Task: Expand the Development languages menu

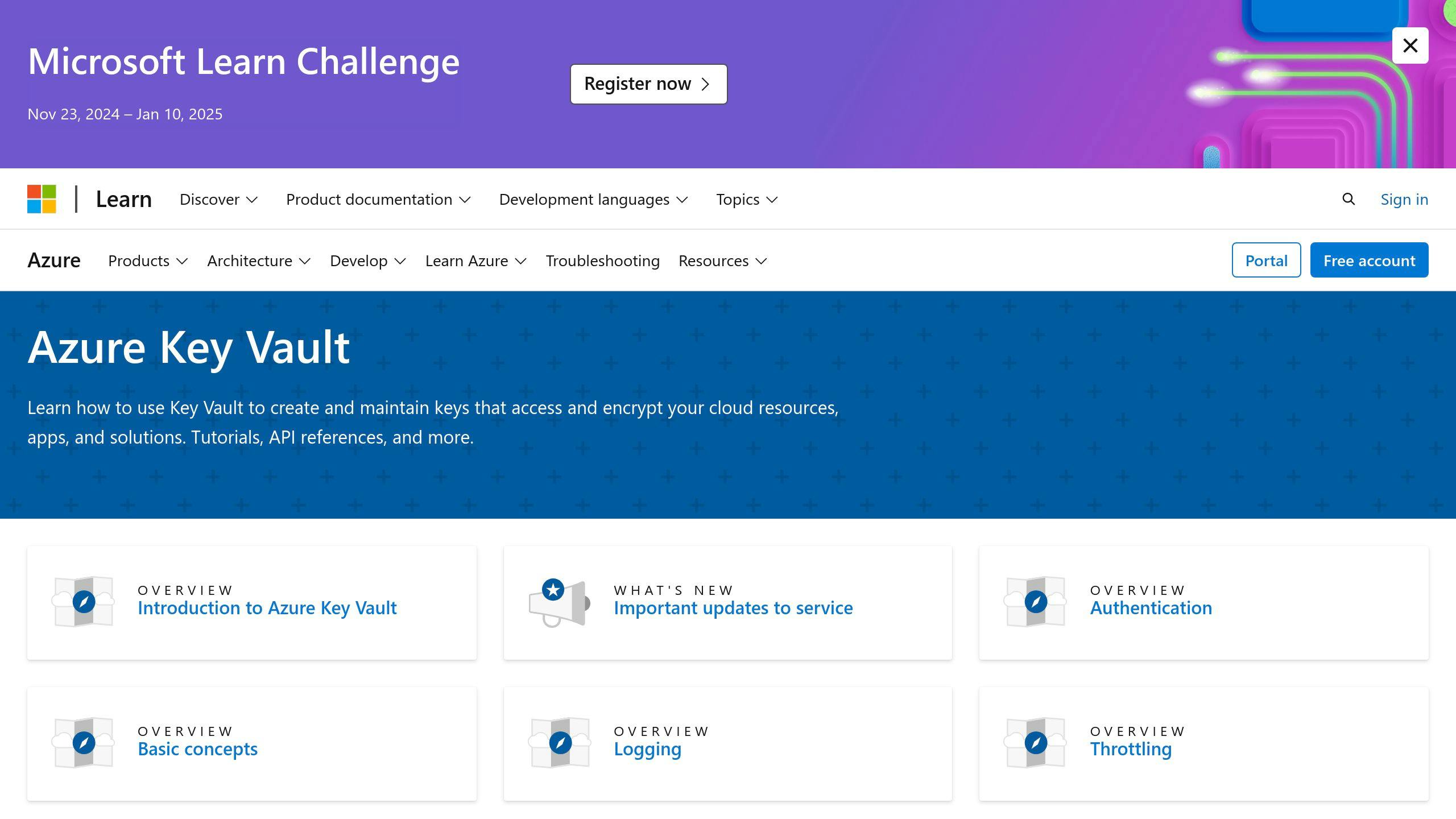Action: coord(593,199)
